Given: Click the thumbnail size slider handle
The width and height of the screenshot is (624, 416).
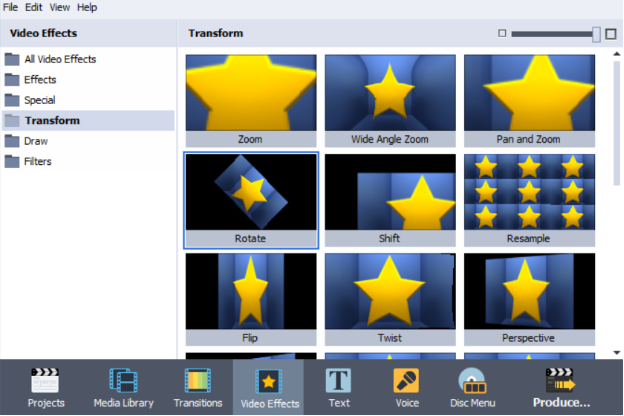Looking at the screenshot, I should [x=596, y=34].
